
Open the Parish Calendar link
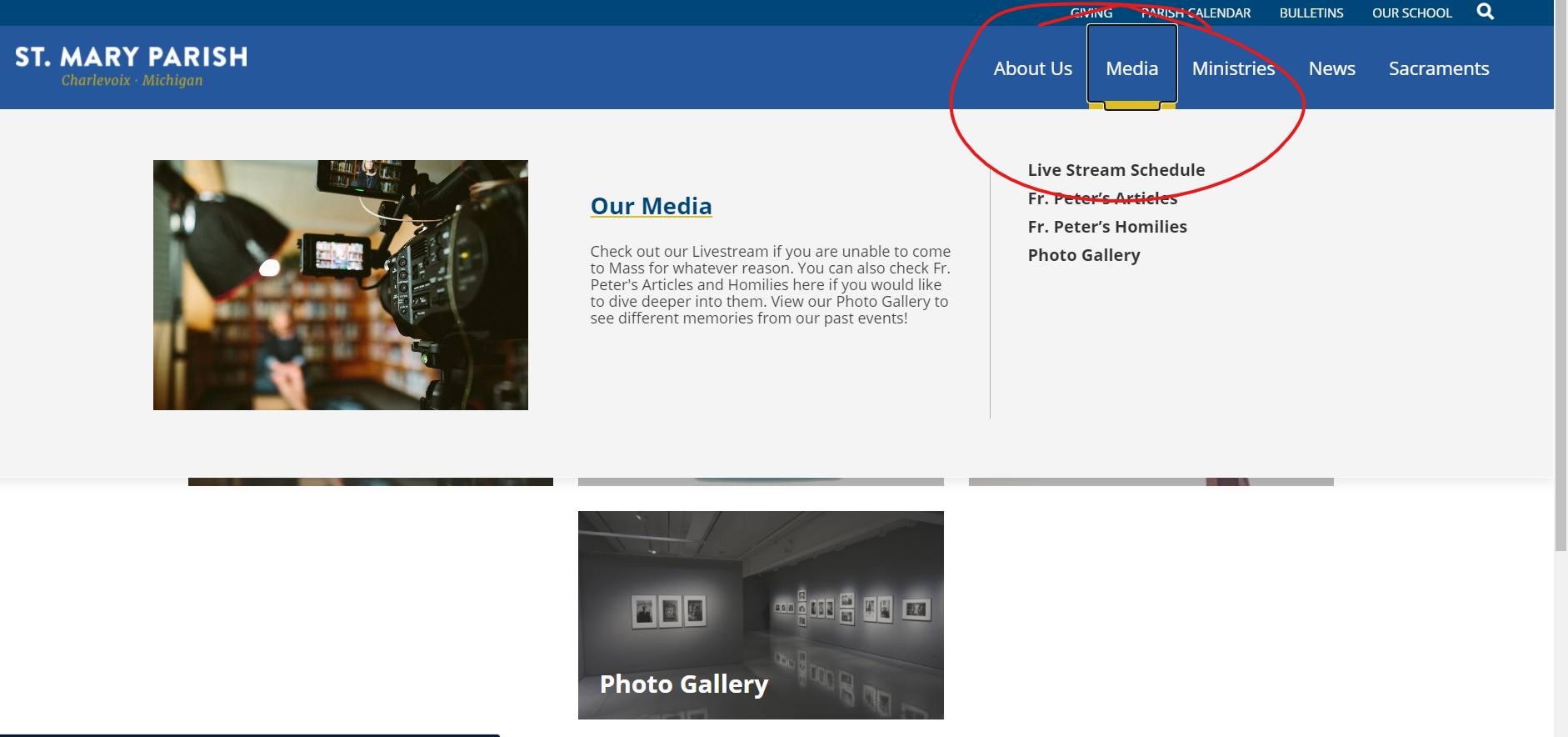(x=1196, y=13)
